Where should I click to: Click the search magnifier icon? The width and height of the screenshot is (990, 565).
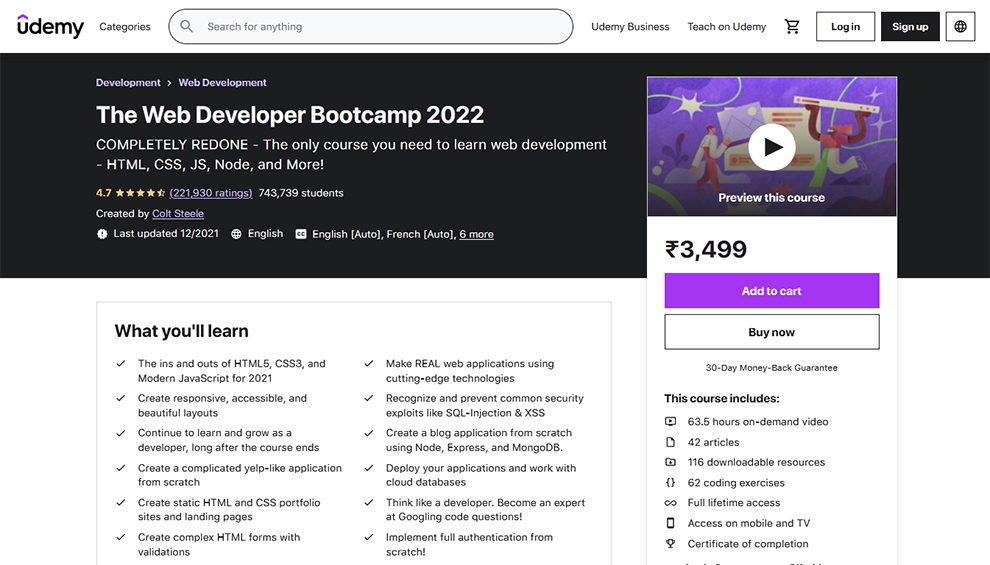(187, 27)
